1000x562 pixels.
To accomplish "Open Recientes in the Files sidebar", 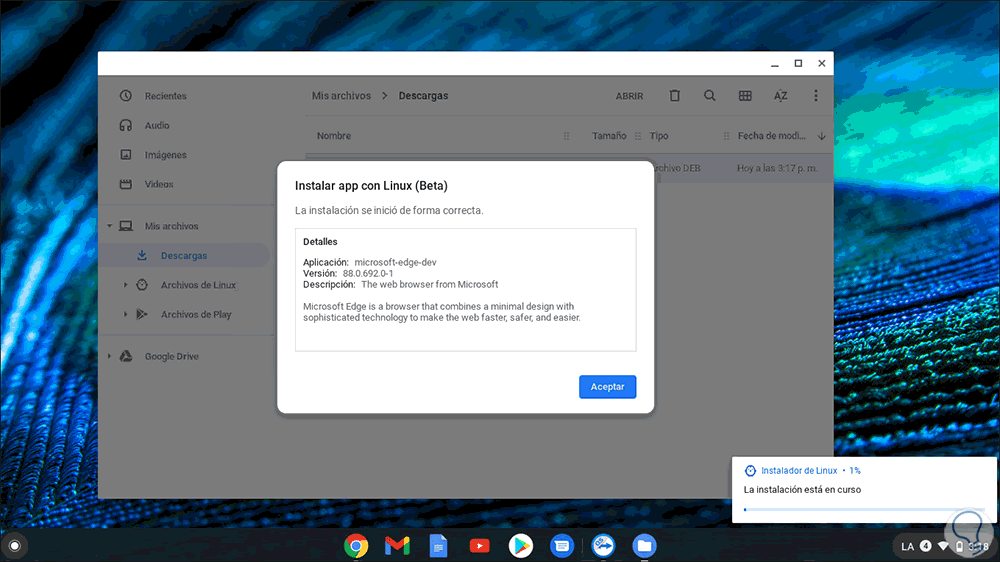I will point(165,96).
